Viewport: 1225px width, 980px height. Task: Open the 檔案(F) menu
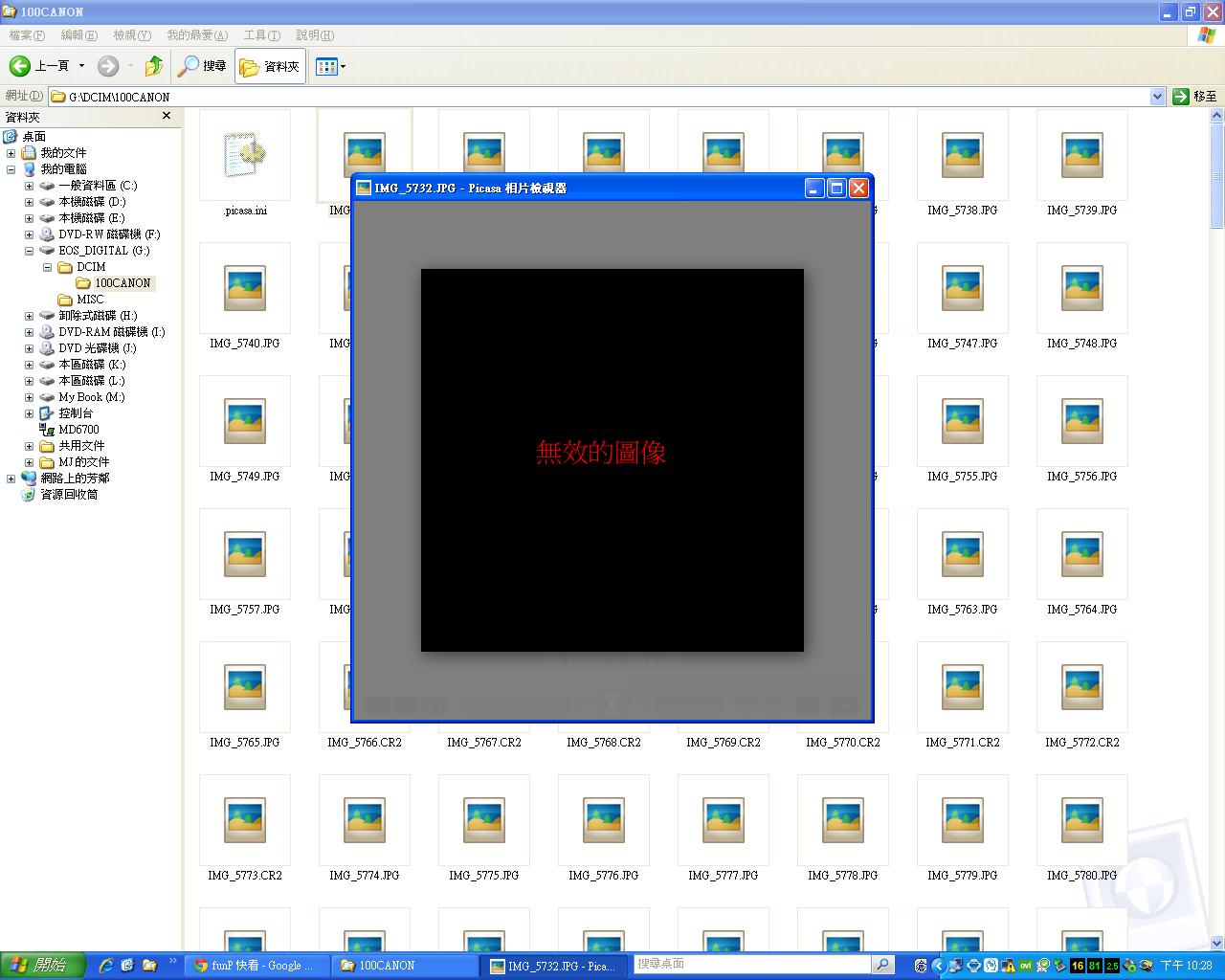coord(27,35)
